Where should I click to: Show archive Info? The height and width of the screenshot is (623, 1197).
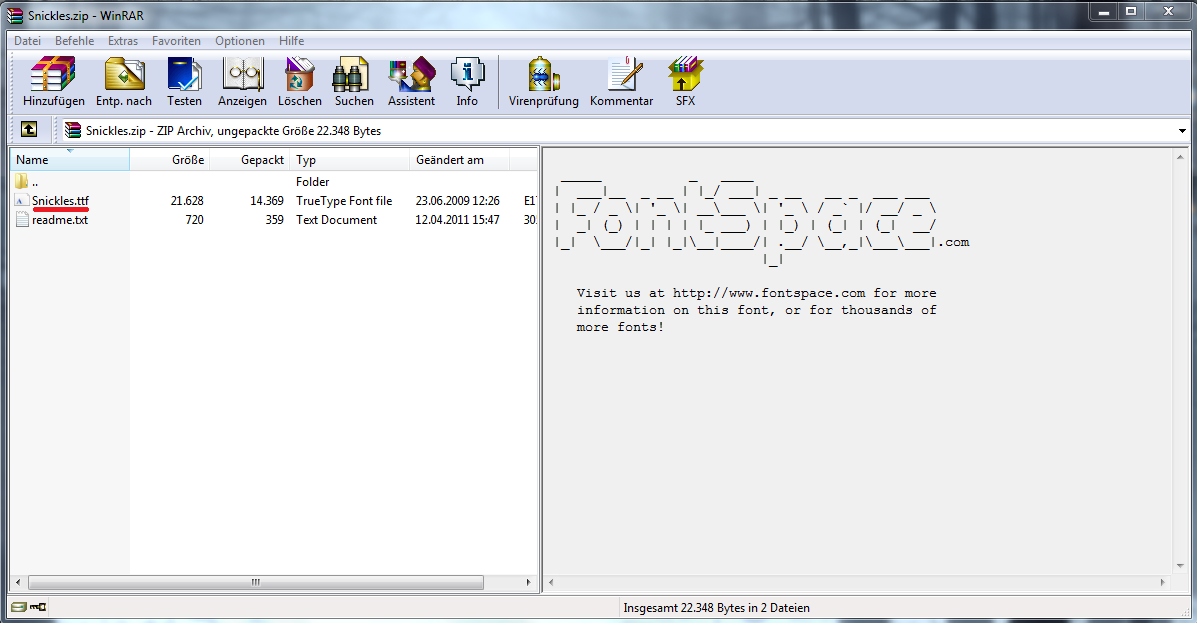pos(467,82)
